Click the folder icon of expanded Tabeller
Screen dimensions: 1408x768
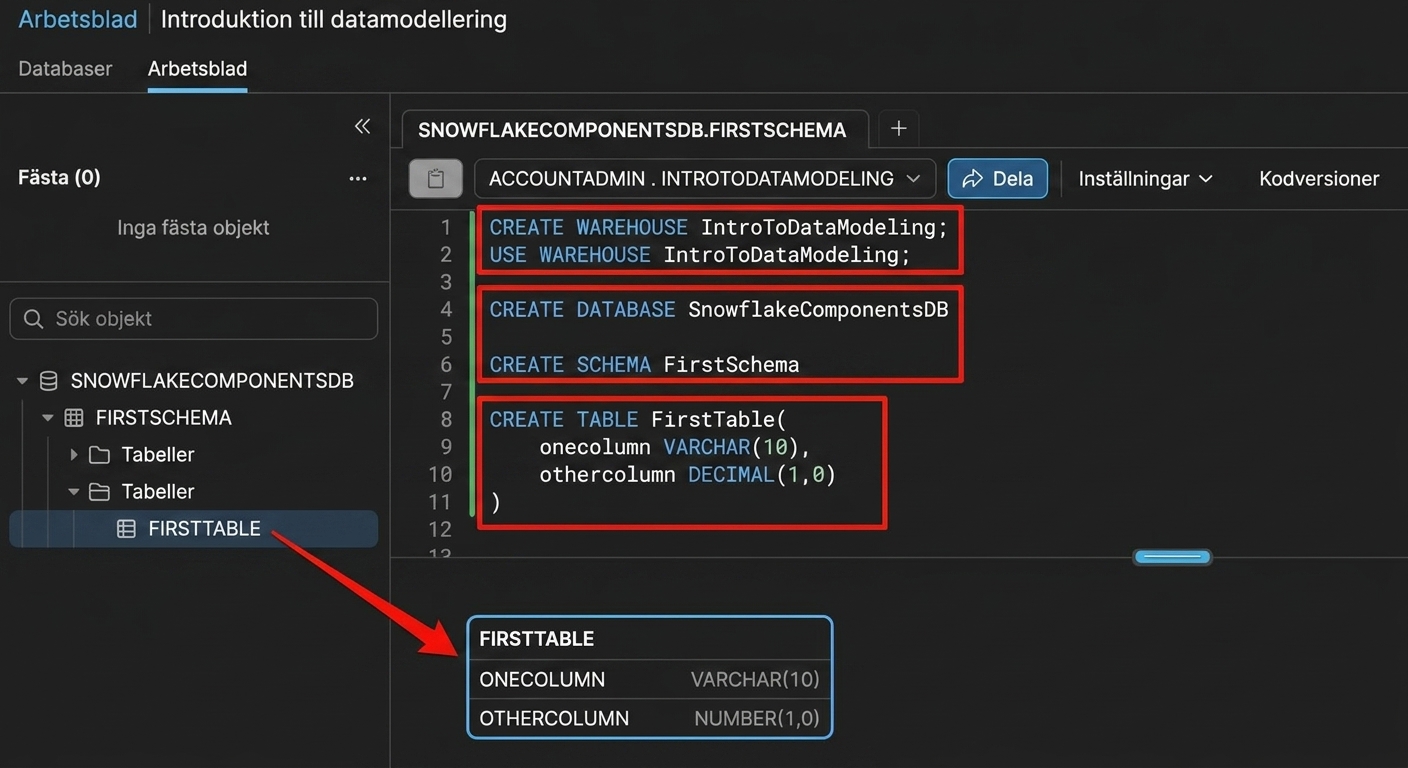(99, 492)
